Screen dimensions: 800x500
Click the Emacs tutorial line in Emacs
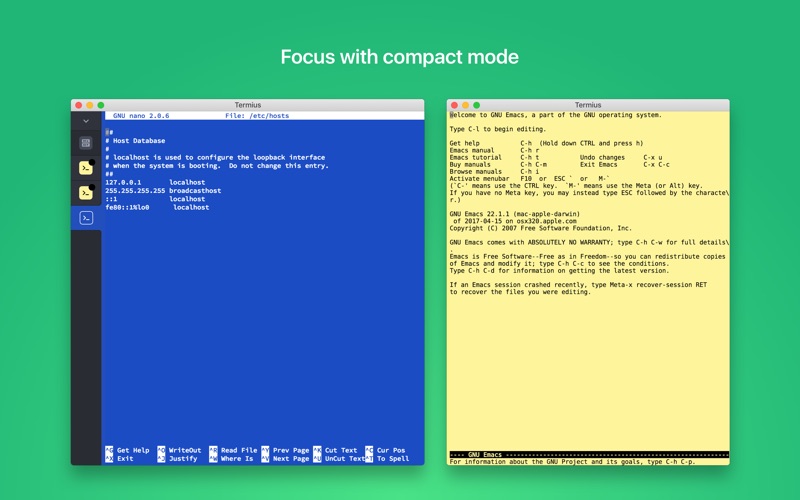(x=476, y=157)
